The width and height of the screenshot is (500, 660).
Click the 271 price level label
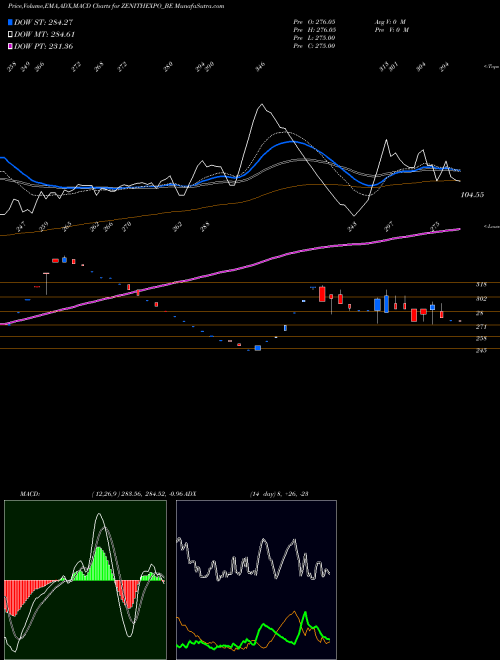[x=481, y=327]
